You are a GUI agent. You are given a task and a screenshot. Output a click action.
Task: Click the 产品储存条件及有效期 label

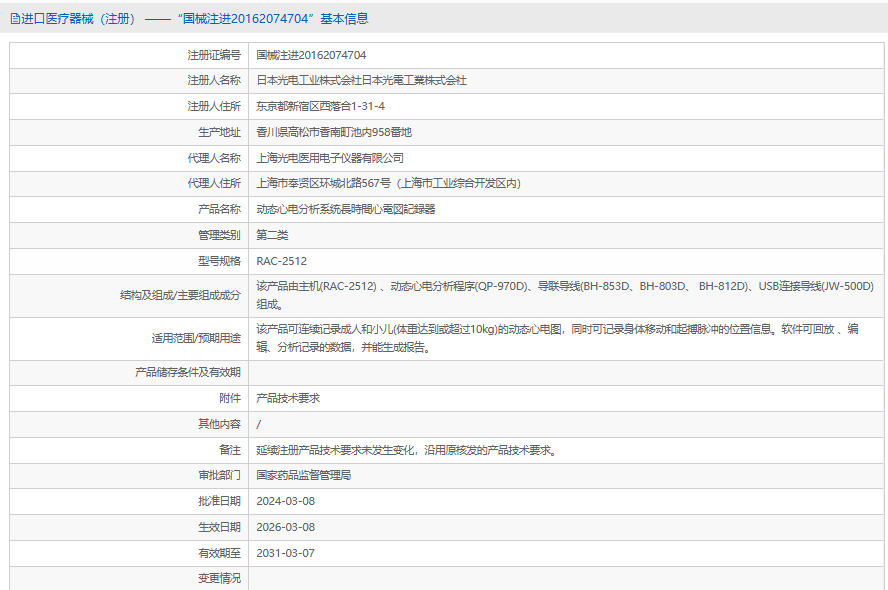pyautogui.click(x=187, y=373)
